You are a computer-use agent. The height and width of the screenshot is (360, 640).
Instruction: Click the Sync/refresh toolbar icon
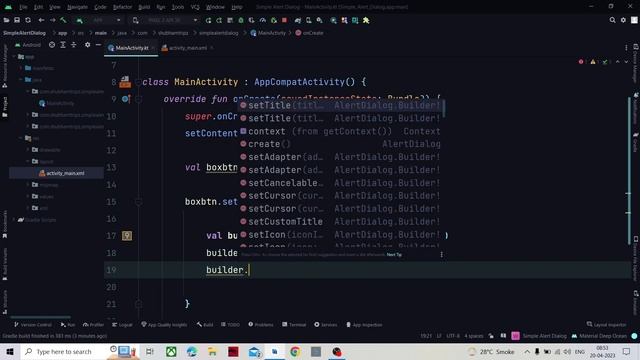(x=28, y=20)
